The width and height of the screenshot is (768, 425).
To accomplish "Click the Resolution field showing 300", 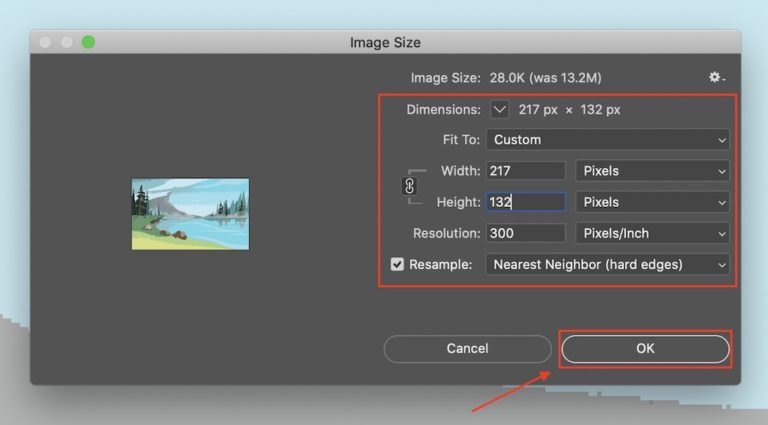I will [526, 234].
